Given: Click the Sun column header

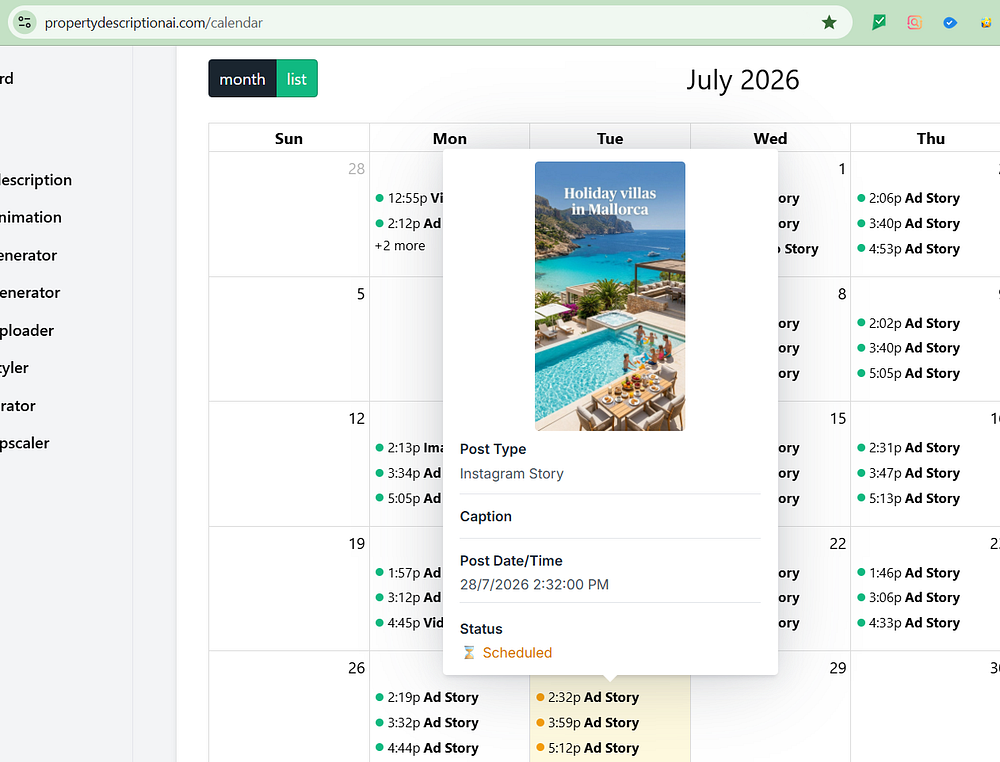Looking at the screenshot, I should pyautogui.click(x=289, y=138).
